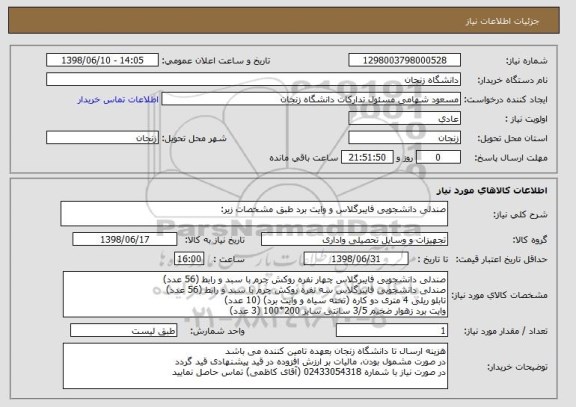Click the جزئیات اطلاعات نیاز header bar
The image size is (576, 407).
coord(284,21)
